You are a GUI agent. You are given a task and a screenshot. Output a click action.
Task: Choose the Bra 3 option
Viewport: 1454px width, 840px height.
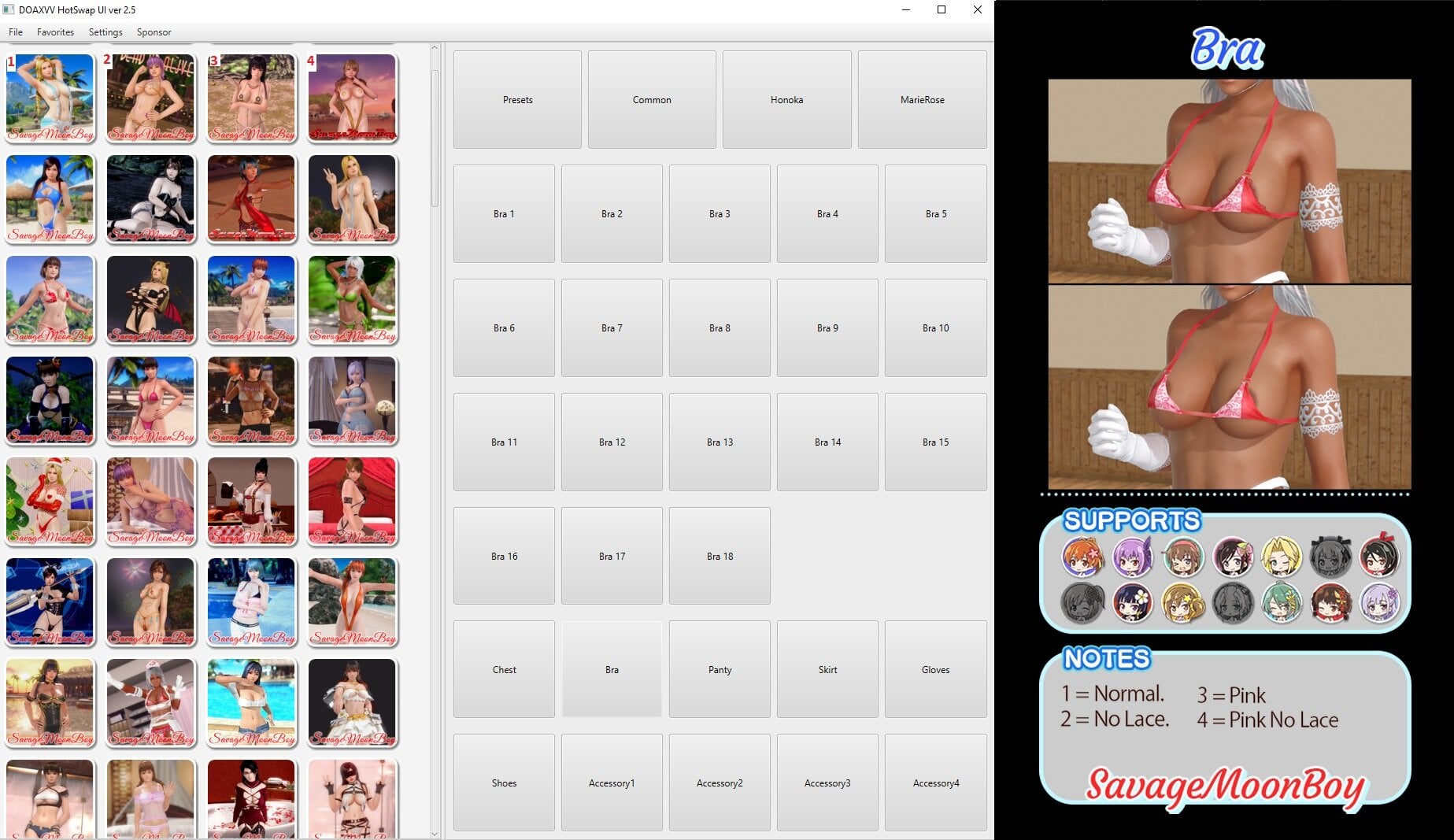[x=720, y=213]
